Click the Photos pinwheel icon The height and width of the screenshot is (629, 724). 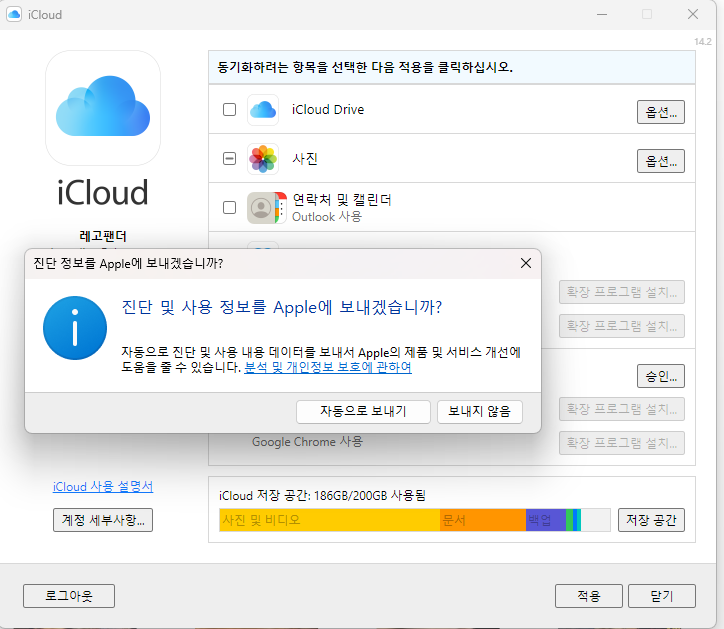263,159
